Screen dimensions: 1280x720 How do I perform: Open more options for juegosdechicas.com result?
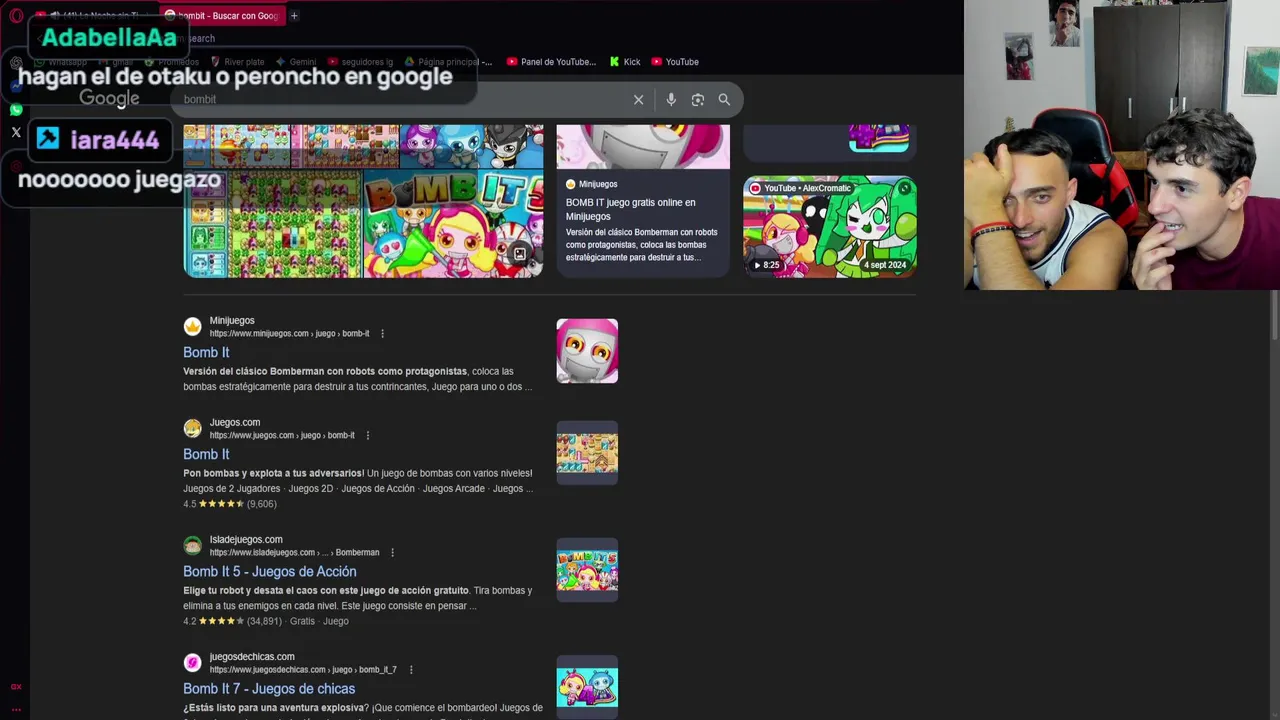[410, 670]
